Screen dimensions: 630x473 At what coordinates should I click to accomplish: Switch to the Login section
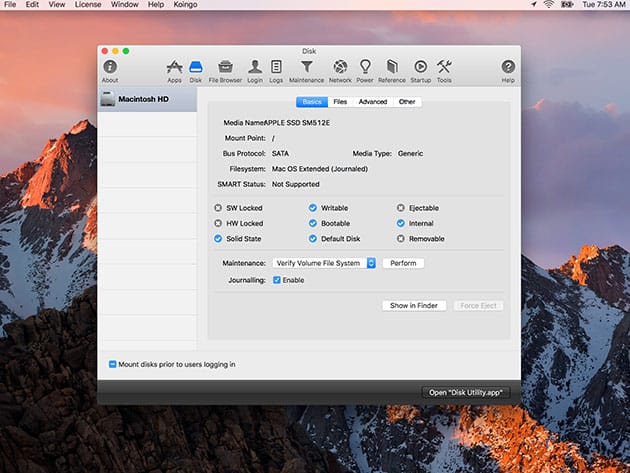[x=255, y=67]
